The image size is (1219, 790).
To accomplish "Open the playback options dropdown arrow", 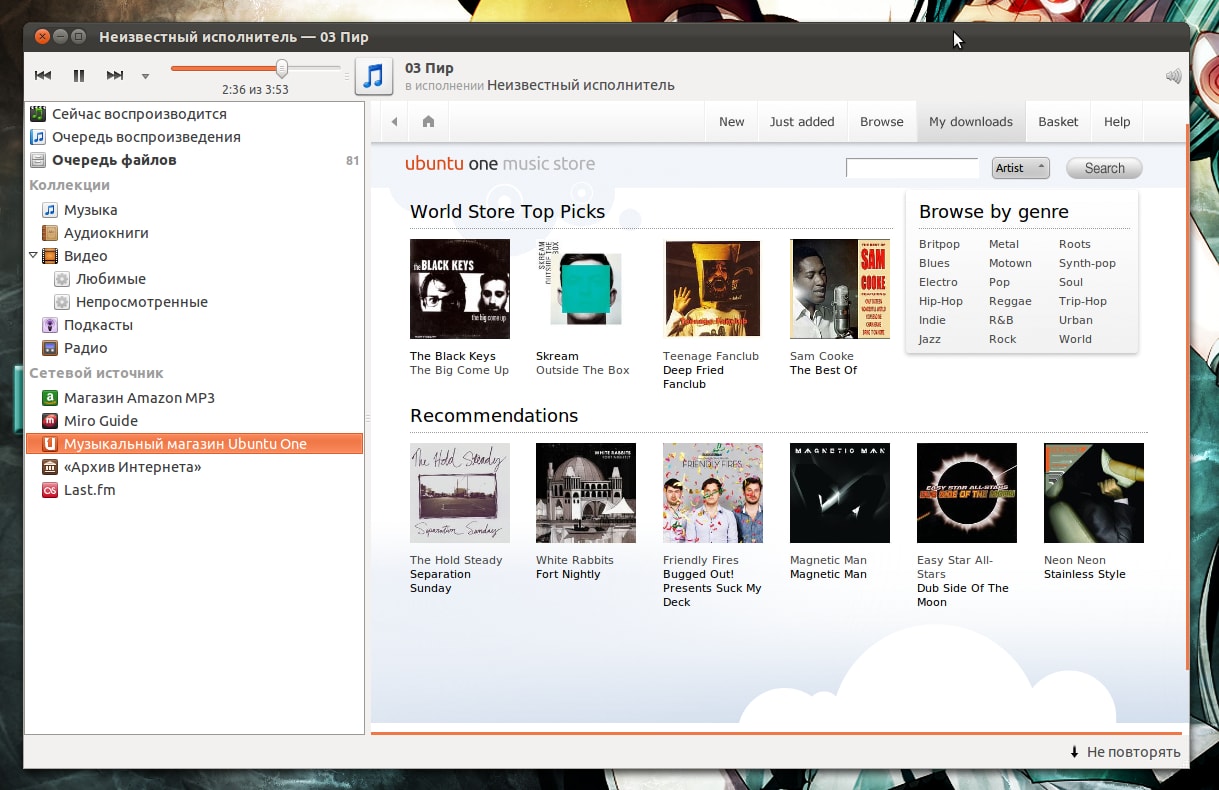I will (x=145, y=76).
